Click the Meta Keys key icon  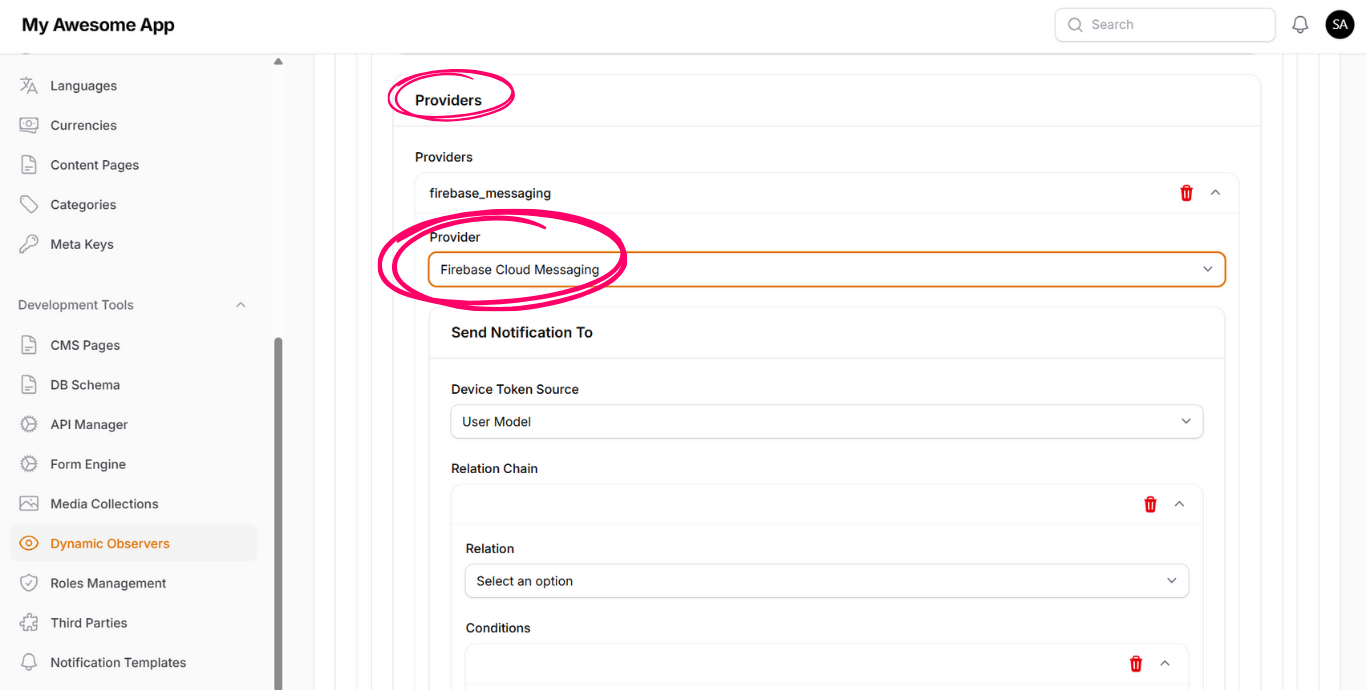click(x=29, y=244)
